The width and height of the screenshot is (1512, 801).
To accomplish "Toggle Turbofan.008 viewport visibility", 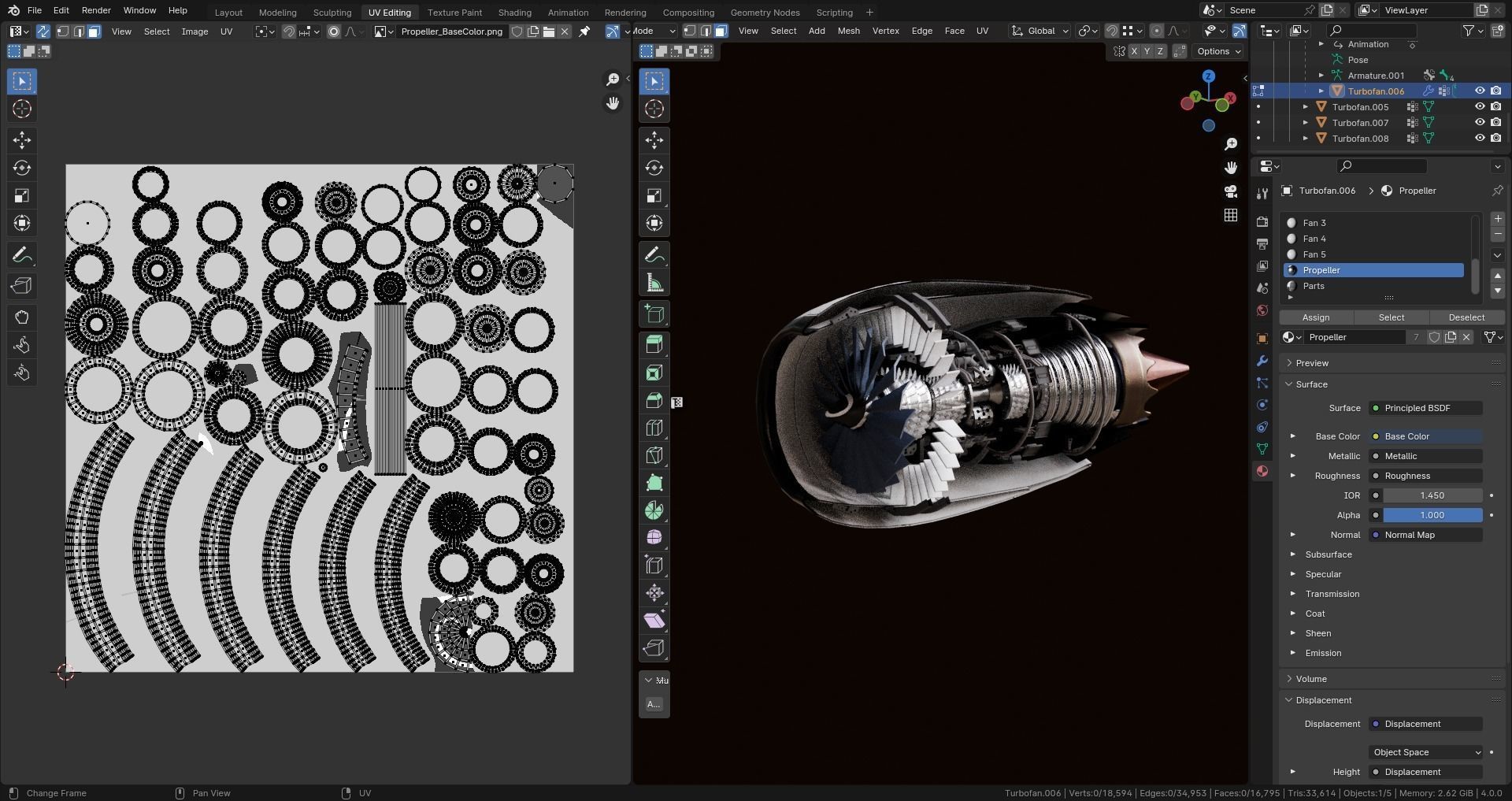I will (x=1480, y=138).
